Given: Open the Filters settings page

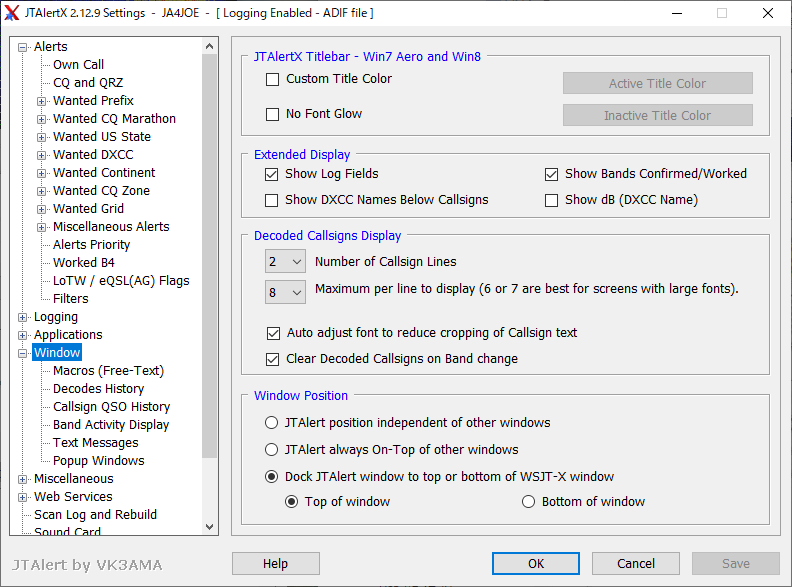Looking at the screenshot, I should click(71, 299).
